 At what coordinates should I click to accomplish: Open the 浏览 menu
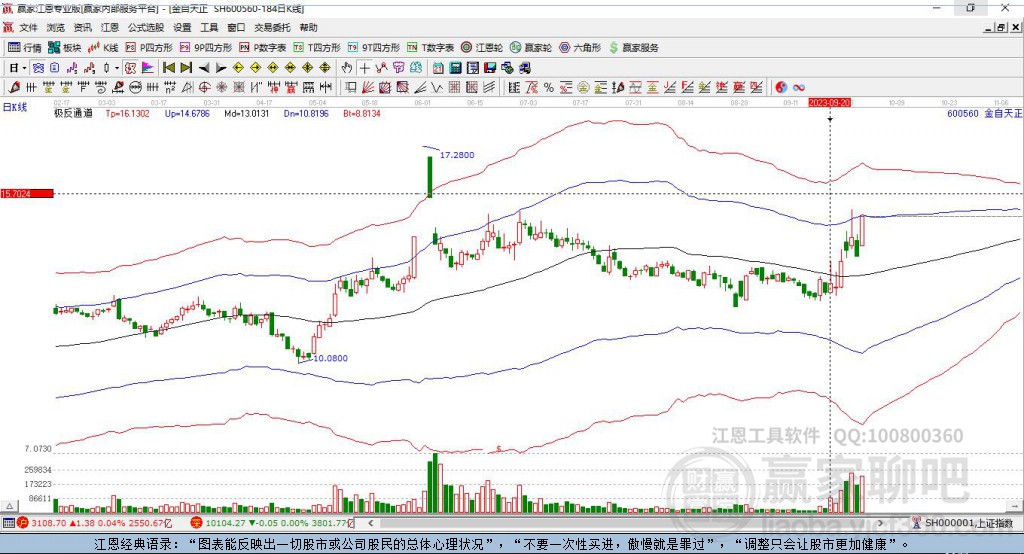[x=56, y=27]
